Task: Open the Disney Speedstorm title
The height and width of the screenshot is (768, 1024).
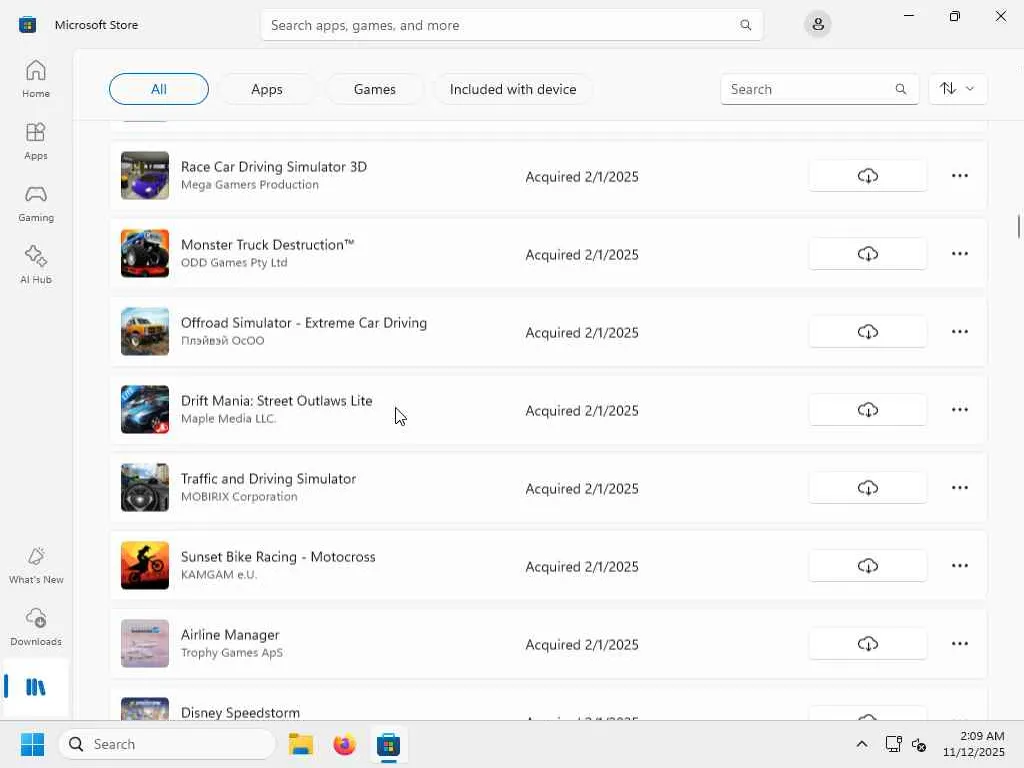Action: click(240, 712)
